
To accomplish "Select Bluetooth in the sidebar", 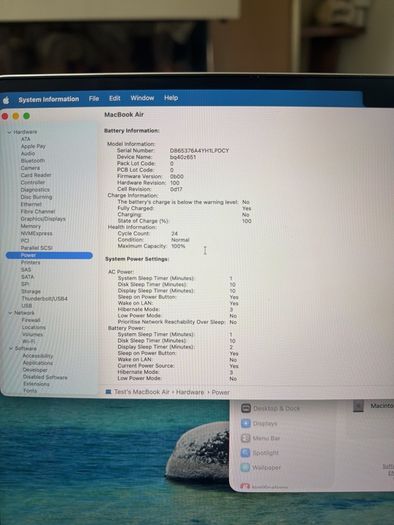I will [x=33, y=161].
